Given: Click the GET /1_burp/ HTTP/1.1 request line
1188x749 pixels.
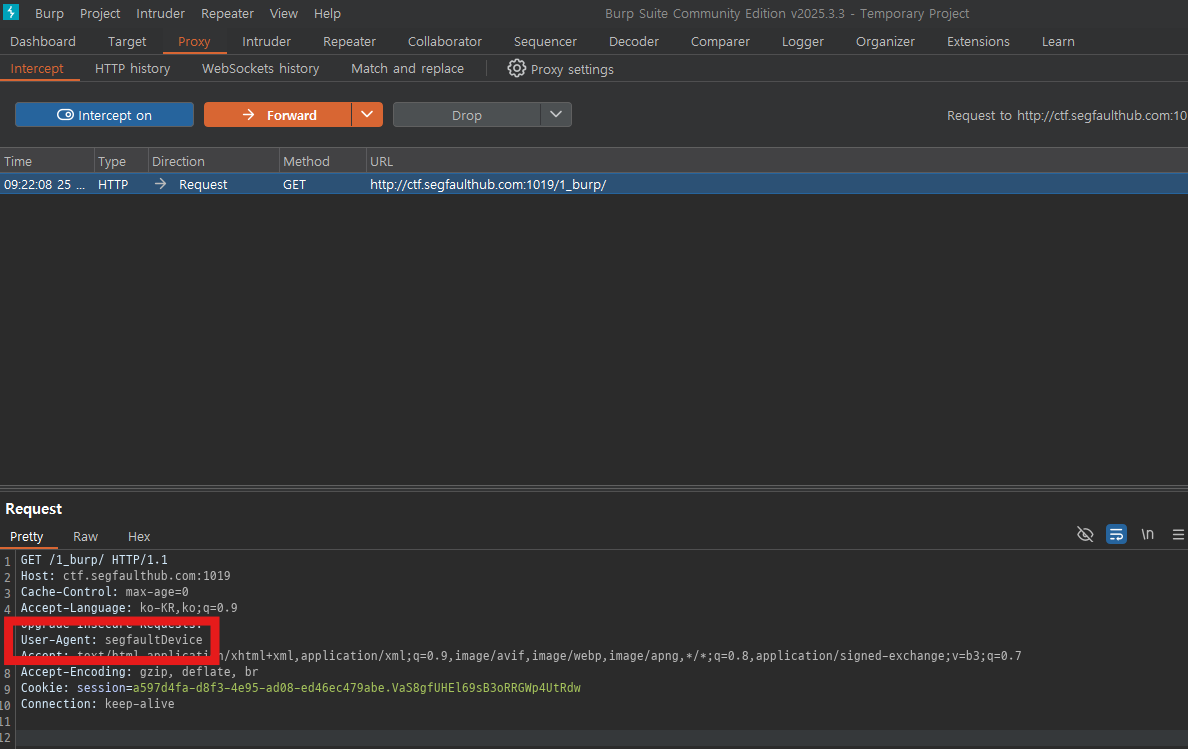Looking at the screenshot, I should point(94,560).
